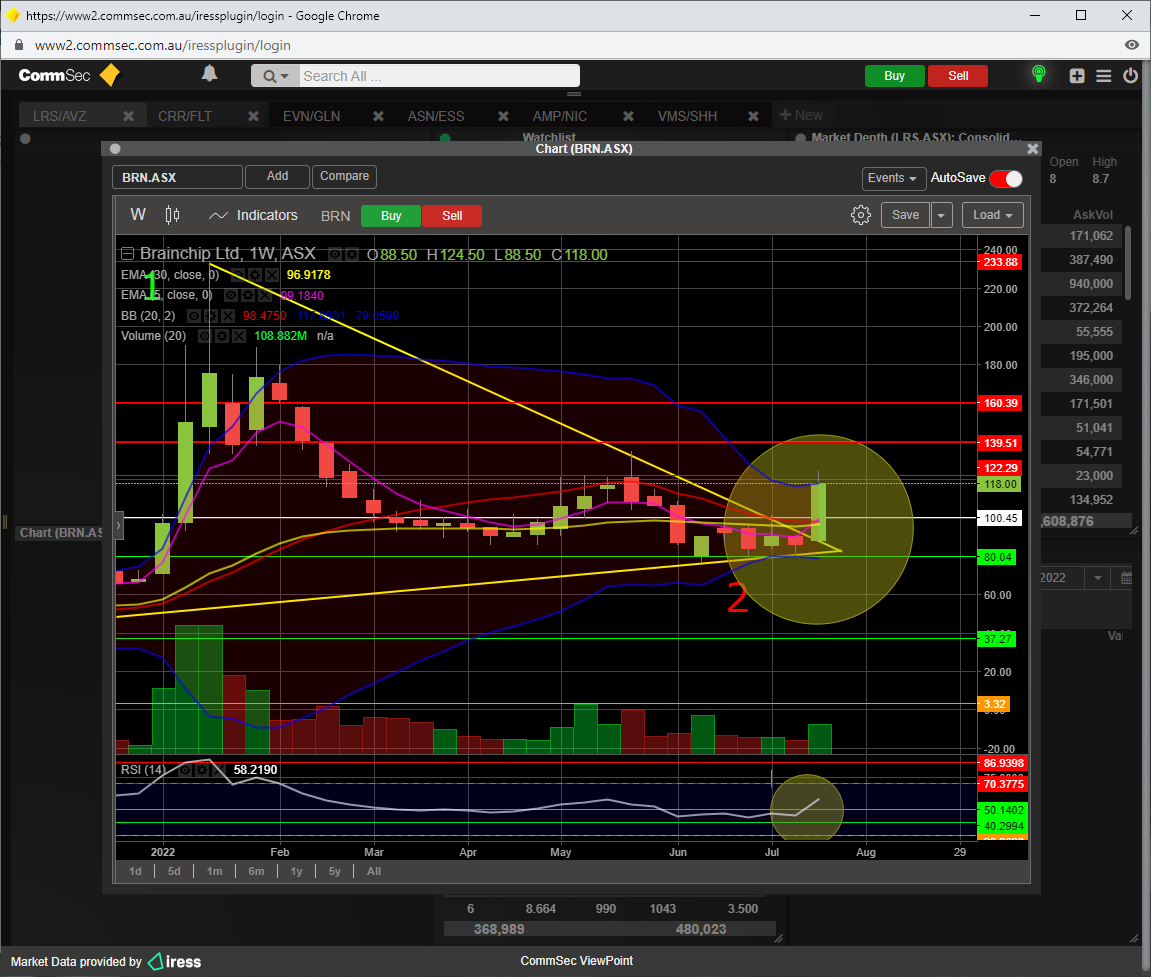This screenshot has height=977, width=1151.
Task: Open the search category dropdown
Action: [276, 76]
